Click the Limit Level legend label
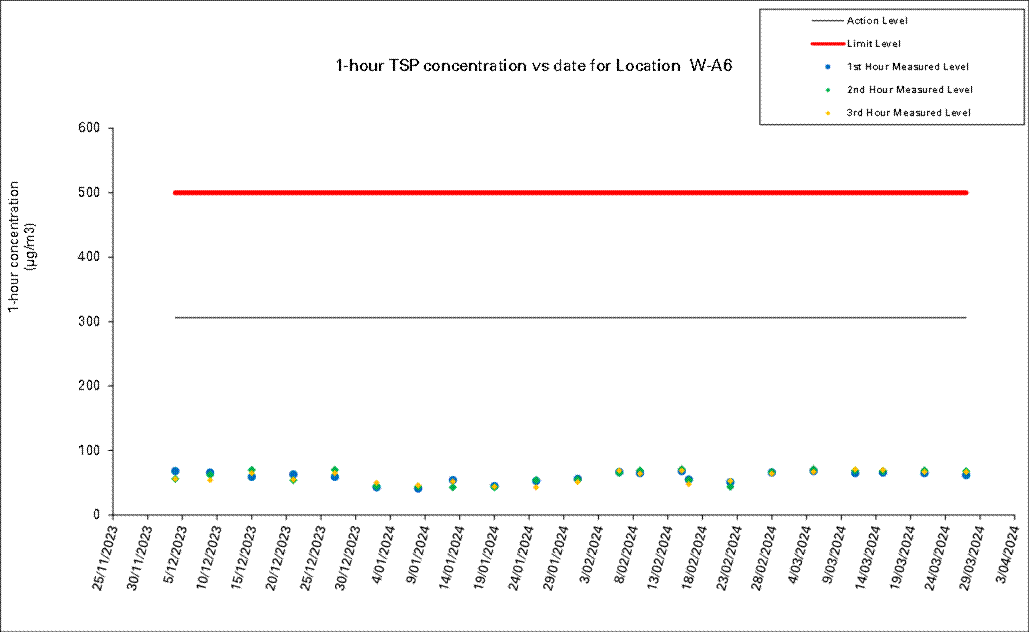Image resolution: width=1030 pixels, height=633 pixels. click(x=874, y=43)
